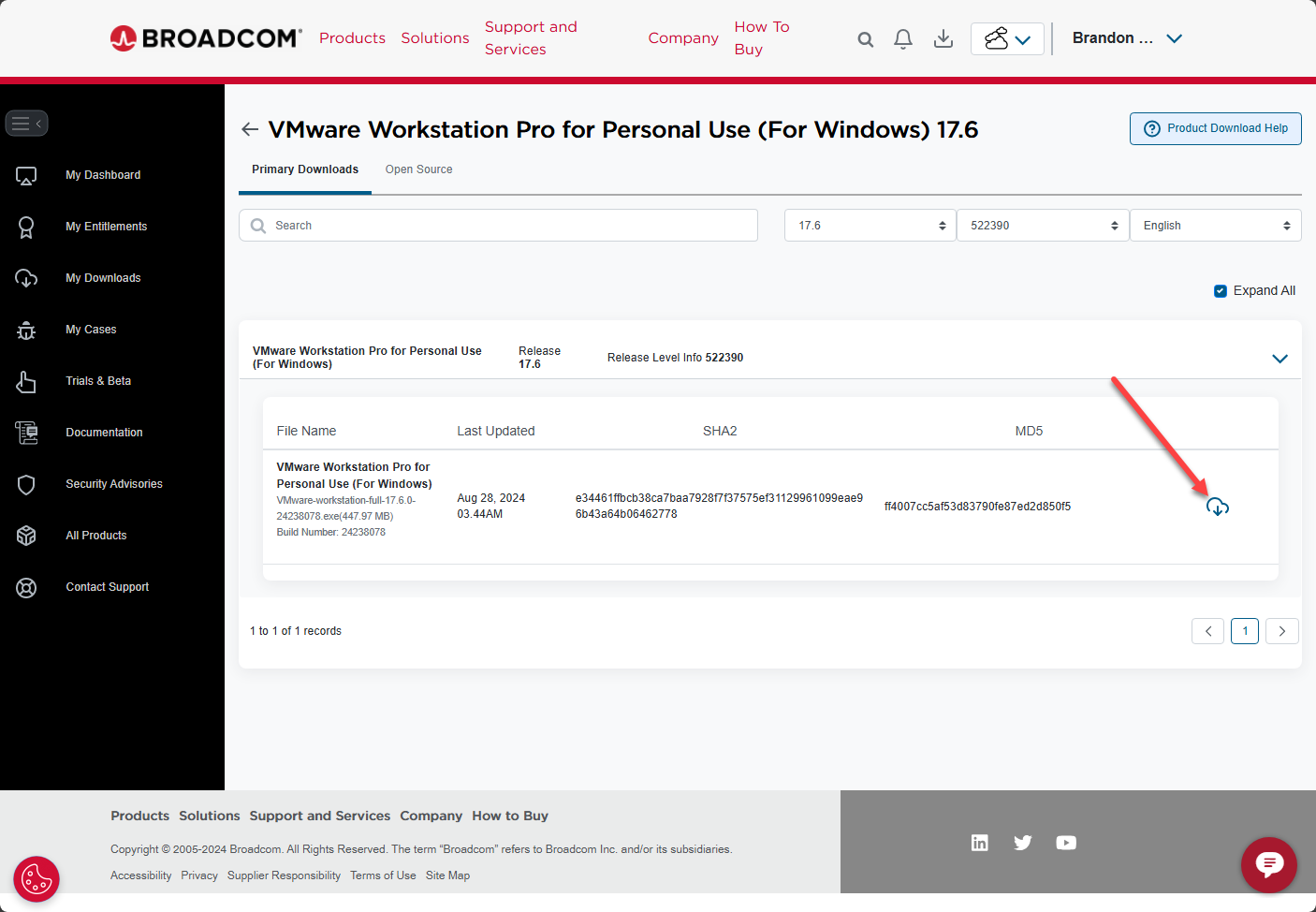Go to next page of records
Image resolution: width=1316 pixels, height=912 pixels.
(x=1282, y=631)
